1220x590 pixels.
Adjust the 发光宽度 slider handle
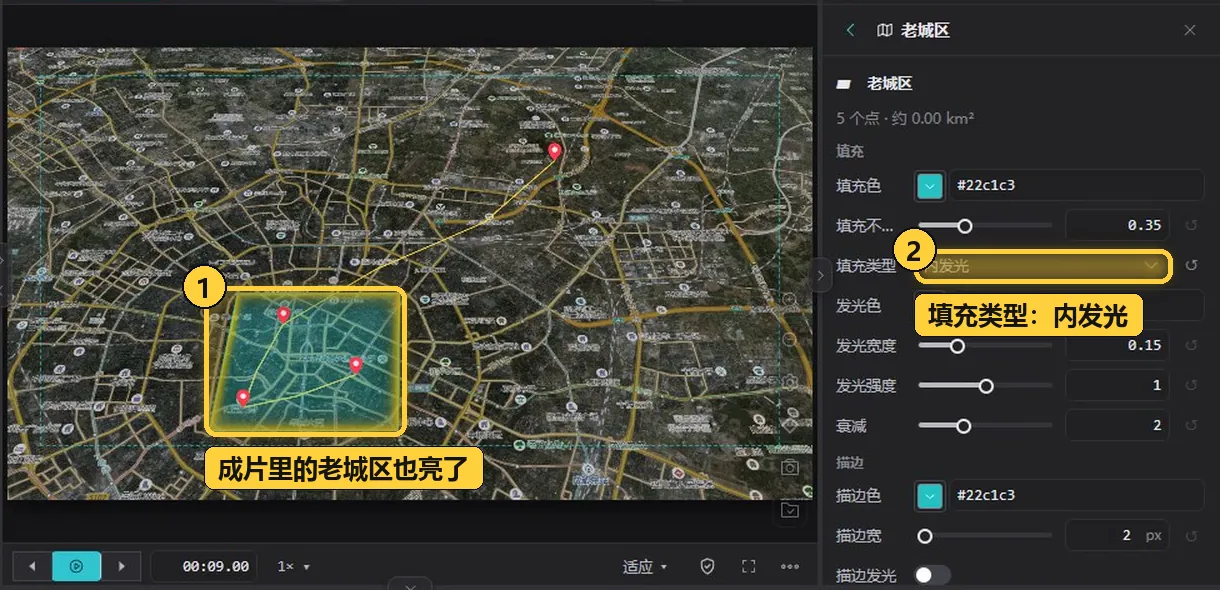(957, 346)
